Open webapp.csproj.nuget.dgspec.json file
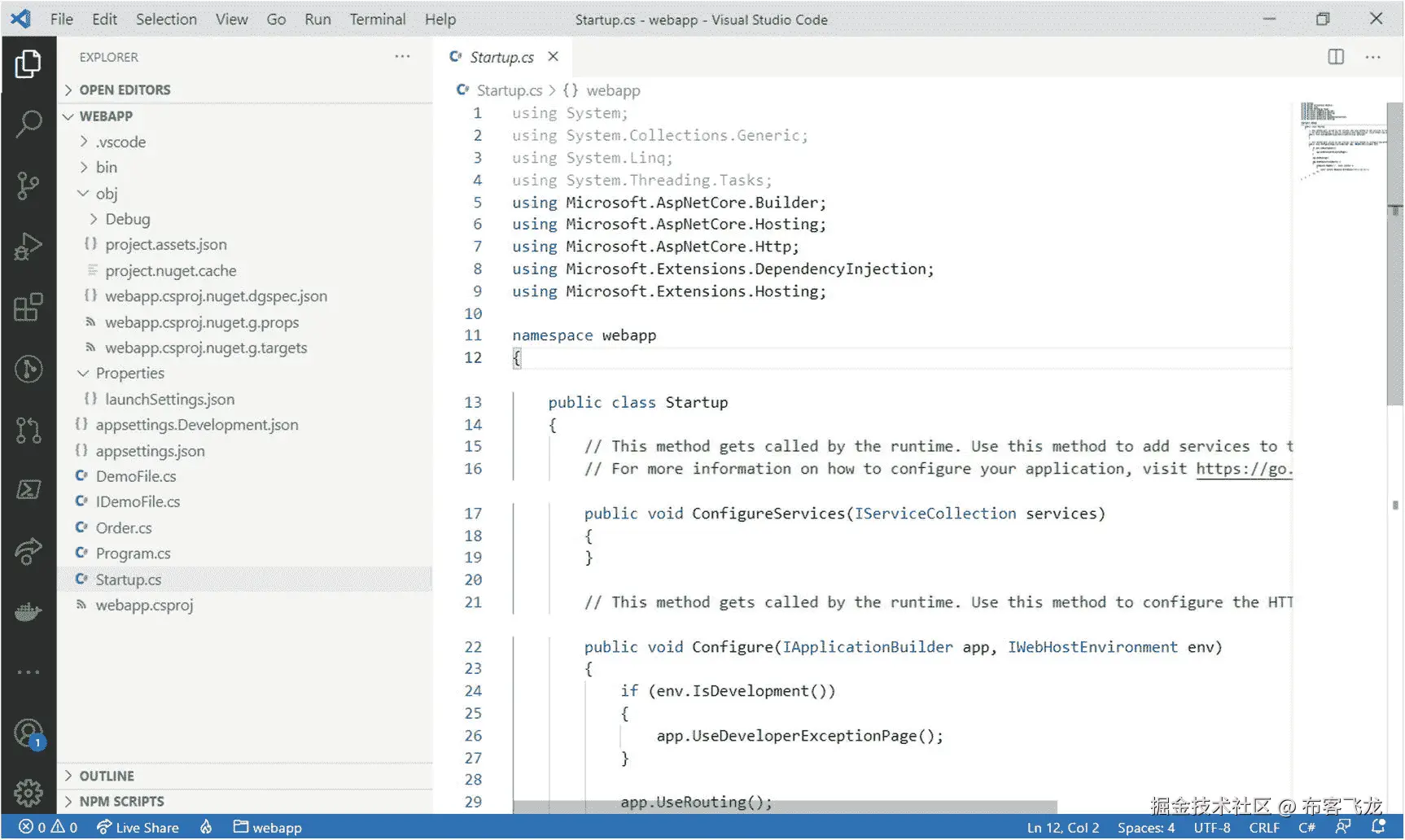 (x=245, y=295)
